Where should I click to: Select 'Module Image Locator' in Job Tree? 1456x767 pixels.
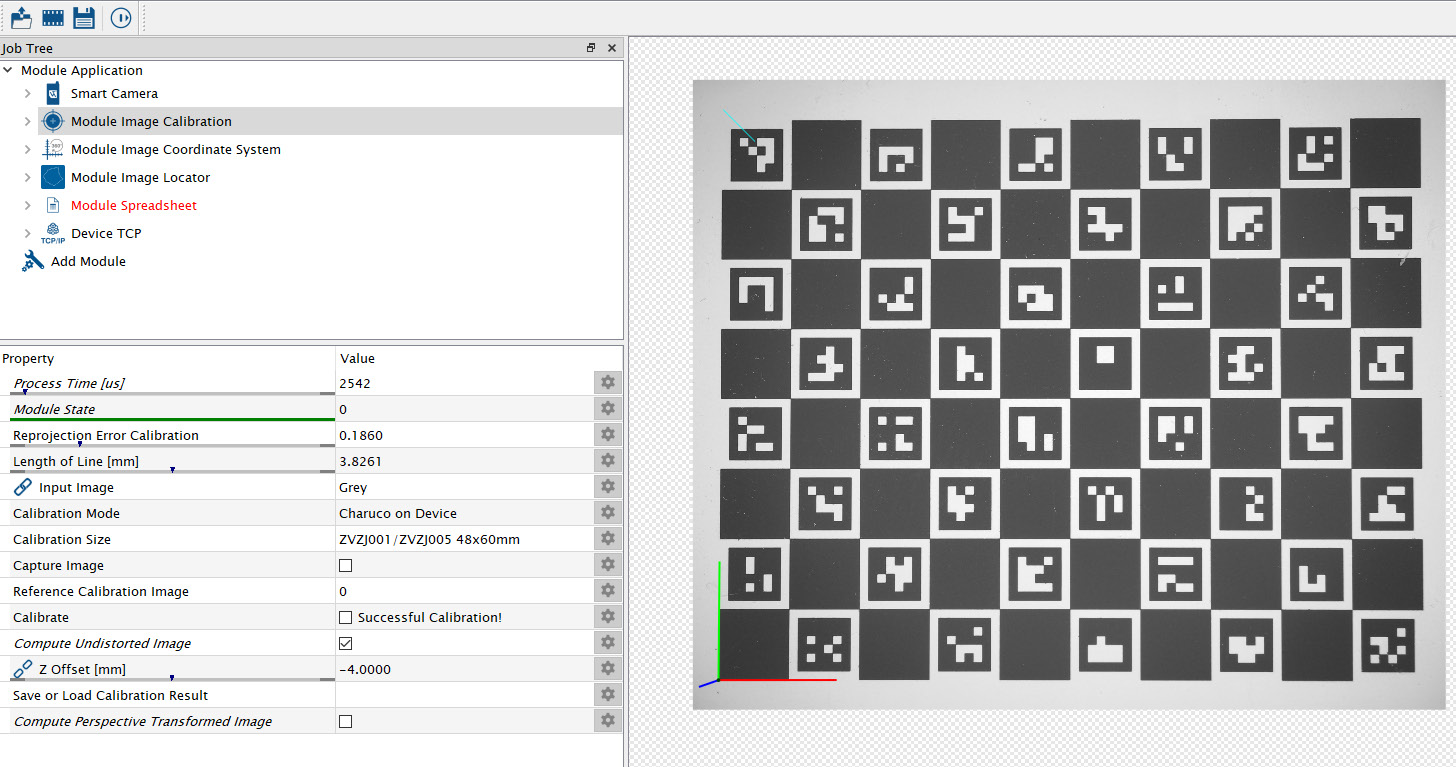(140, 177)
